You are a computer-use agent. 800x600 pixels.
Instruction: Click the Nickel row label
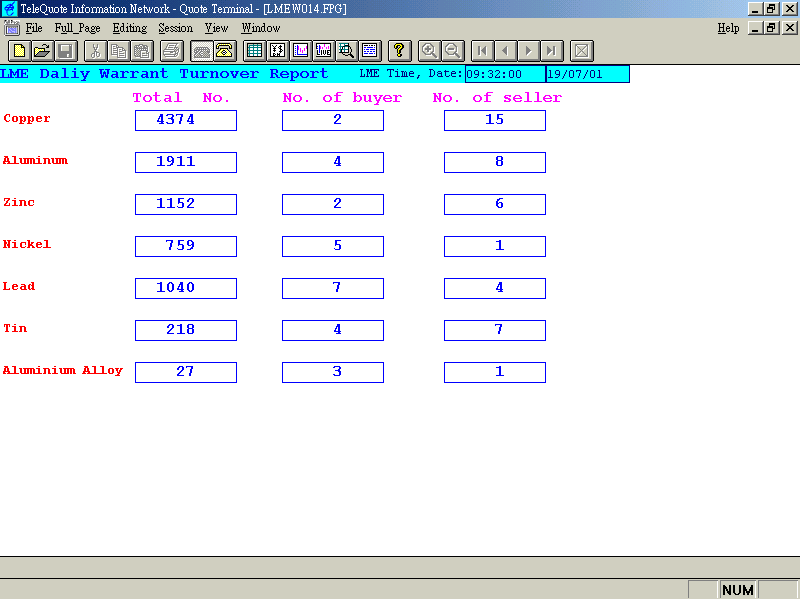tap(27, 244)
